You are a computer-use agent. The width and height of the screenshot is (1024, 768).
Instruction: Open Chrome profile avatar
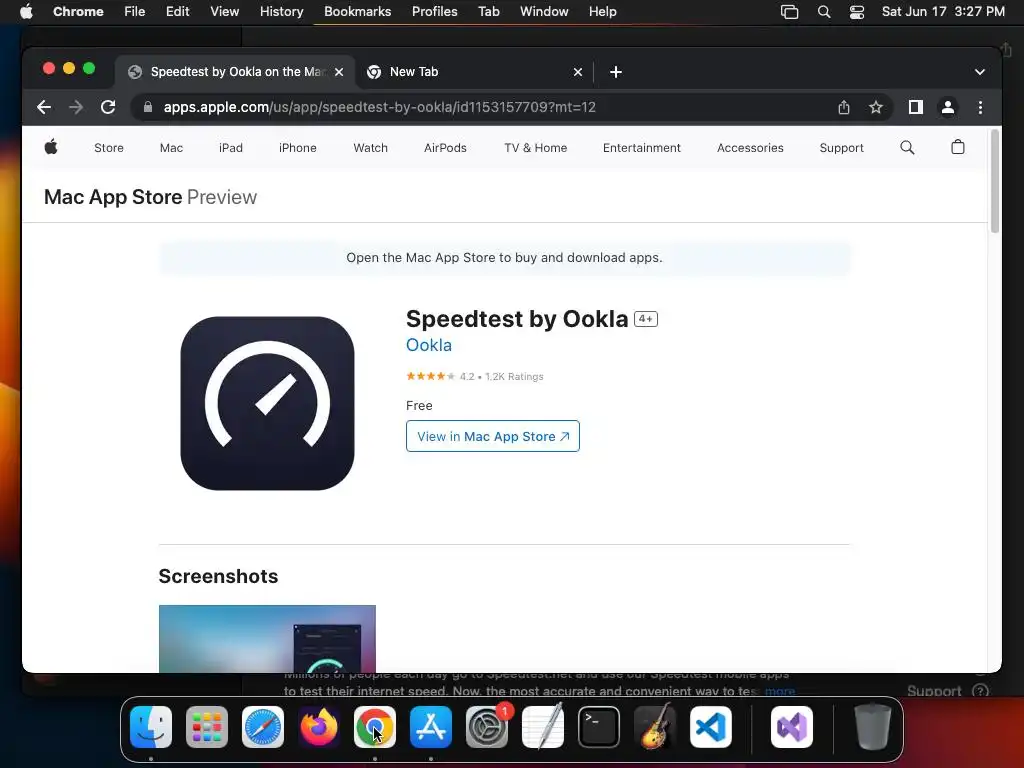948,107
